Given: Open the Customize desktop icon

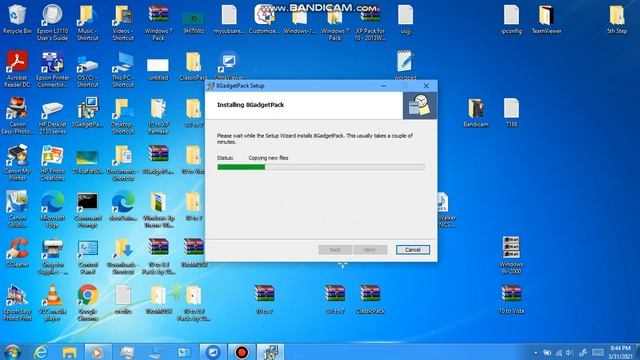Looking at the screenshot, I should click(x=264, y=19).
